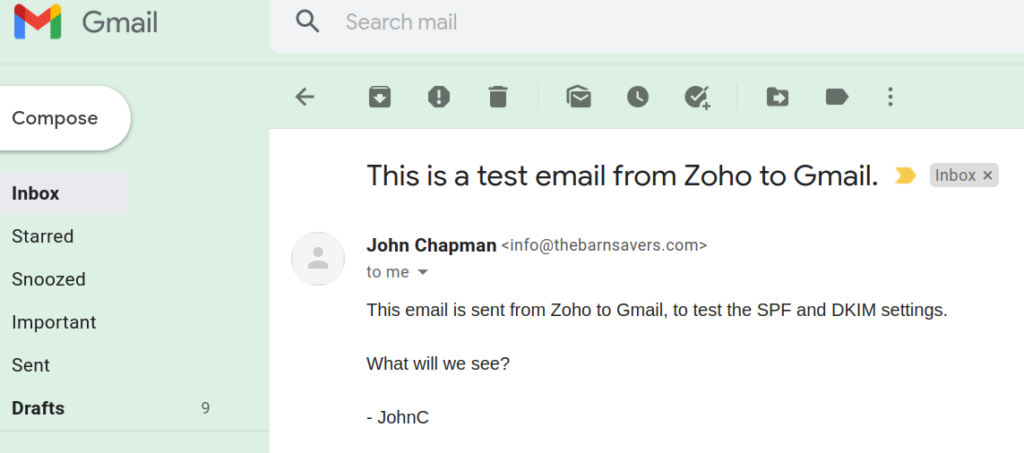Add the email to Tasks
The width and height of the screenshot is (1024, 453).
(697, 97)
